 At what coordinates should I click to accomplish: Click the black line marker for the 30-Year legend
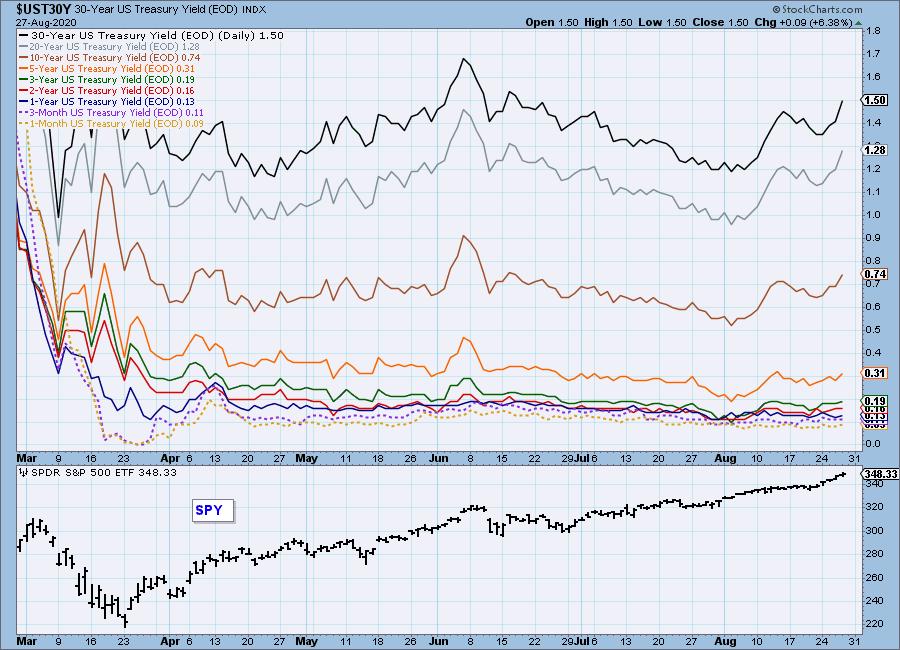pos(23,36)
